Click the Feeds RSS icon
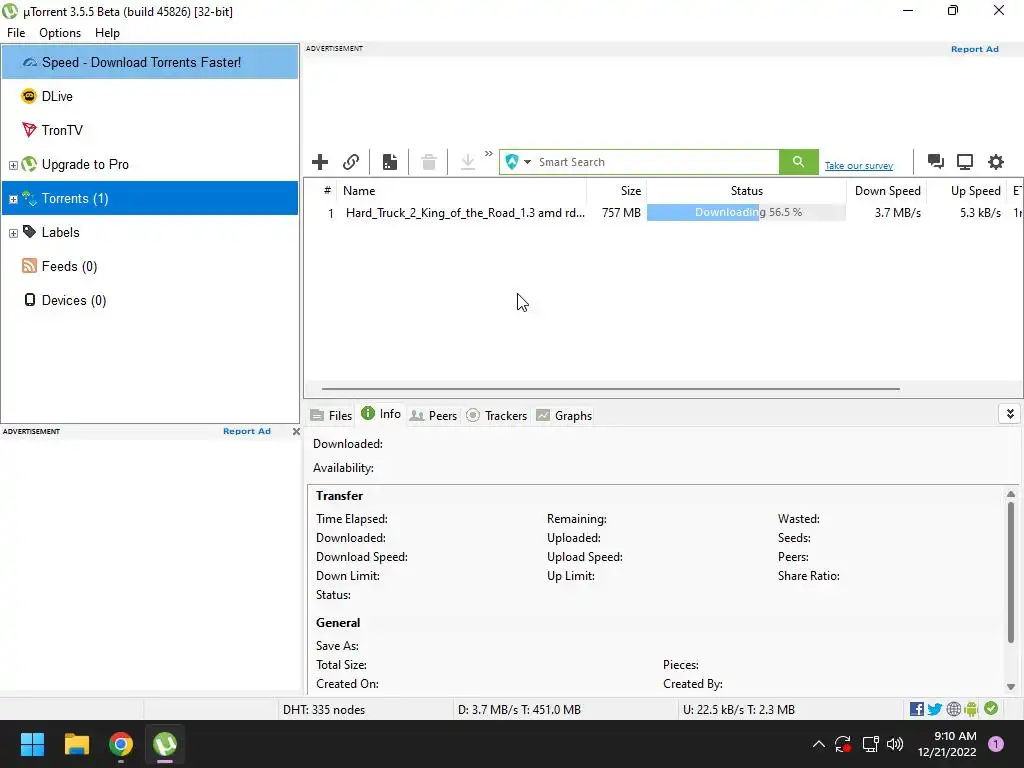 point(29,265)
